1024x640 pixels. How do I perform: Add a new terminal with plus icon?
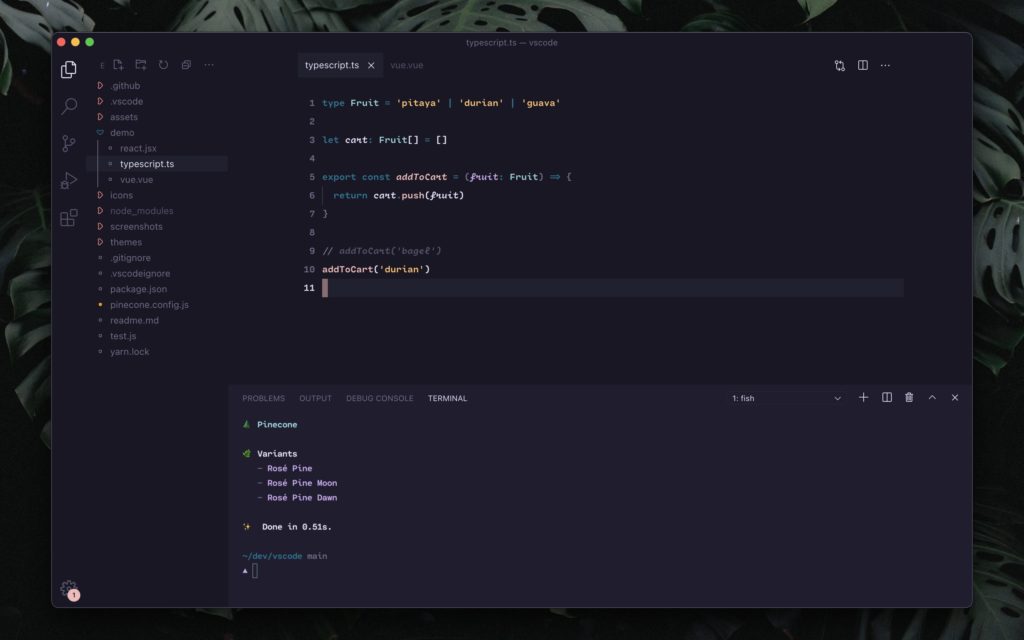[x=864, y=398]
